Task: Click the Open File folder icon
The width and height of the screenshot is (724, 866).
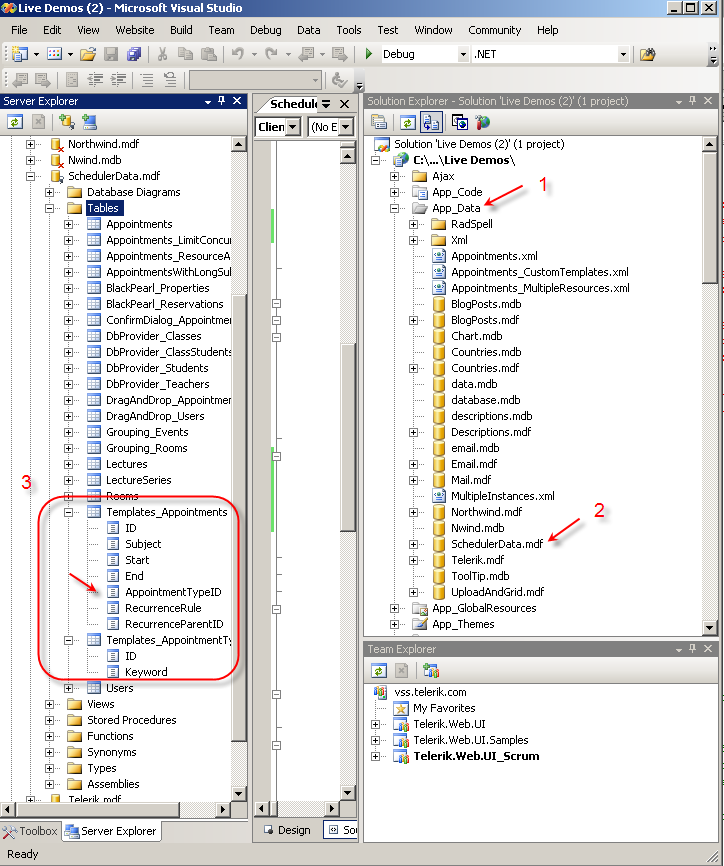Action: point(88,54)
